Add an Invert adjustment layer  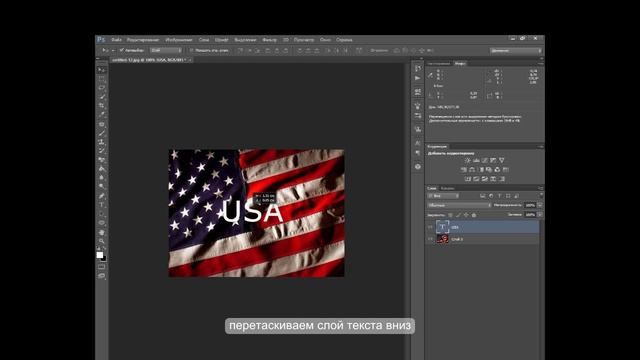468,179
